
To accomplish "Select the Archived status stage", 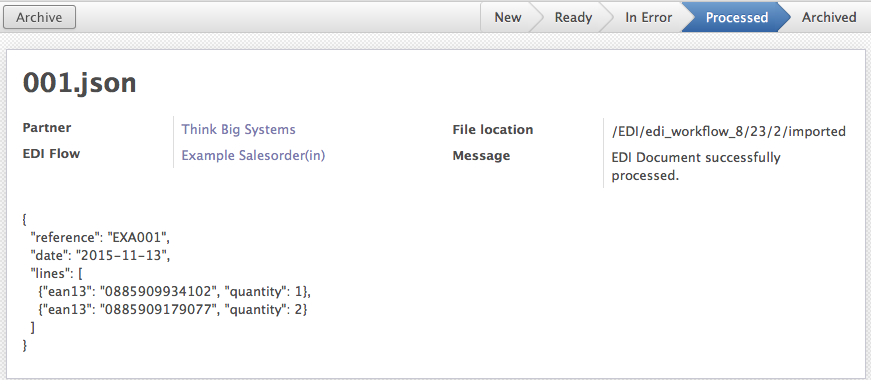I will click(x=829, y=17).
